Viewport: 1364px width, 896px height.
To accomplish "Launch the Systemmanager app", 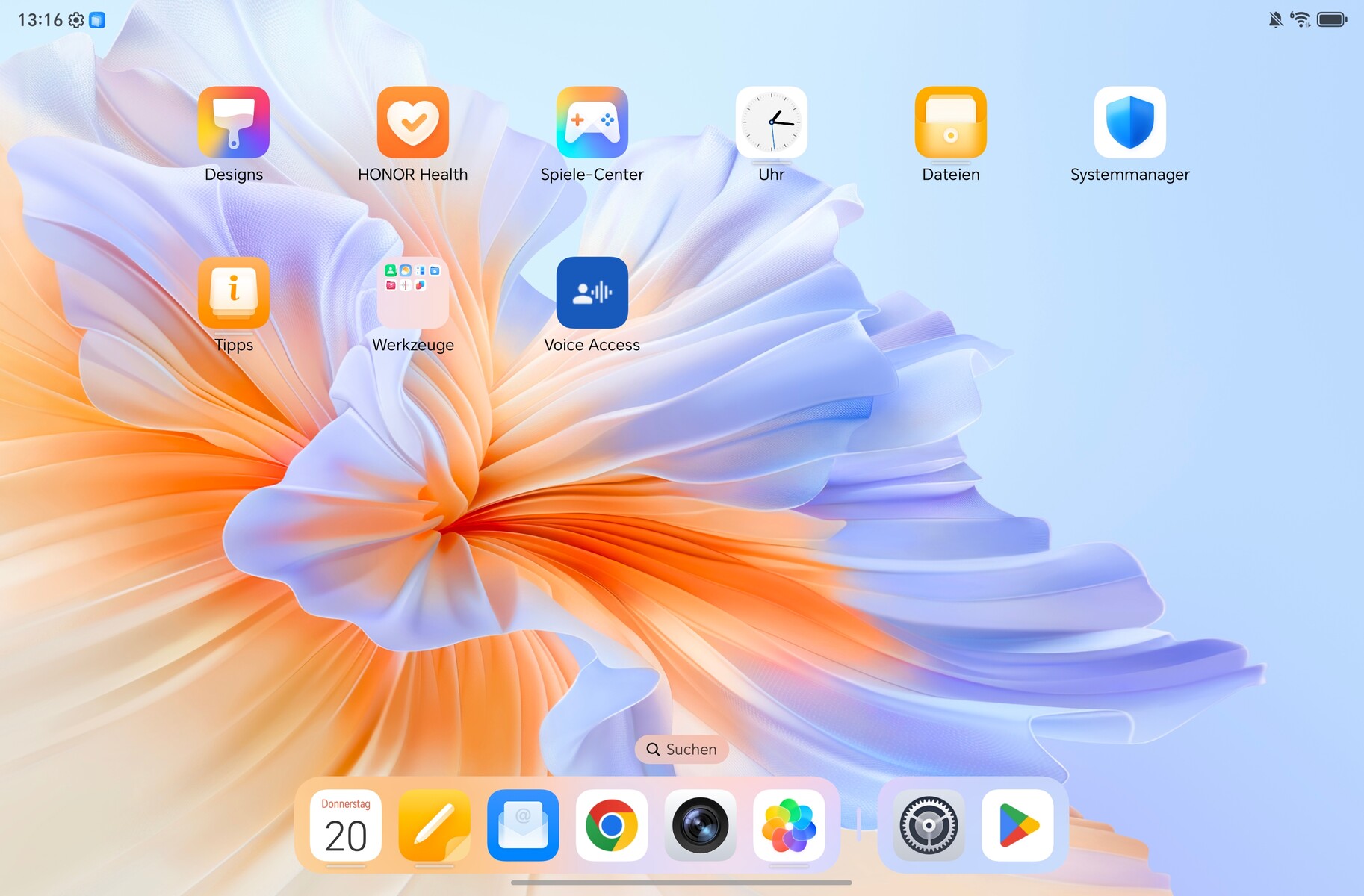I will [1130, 123].
